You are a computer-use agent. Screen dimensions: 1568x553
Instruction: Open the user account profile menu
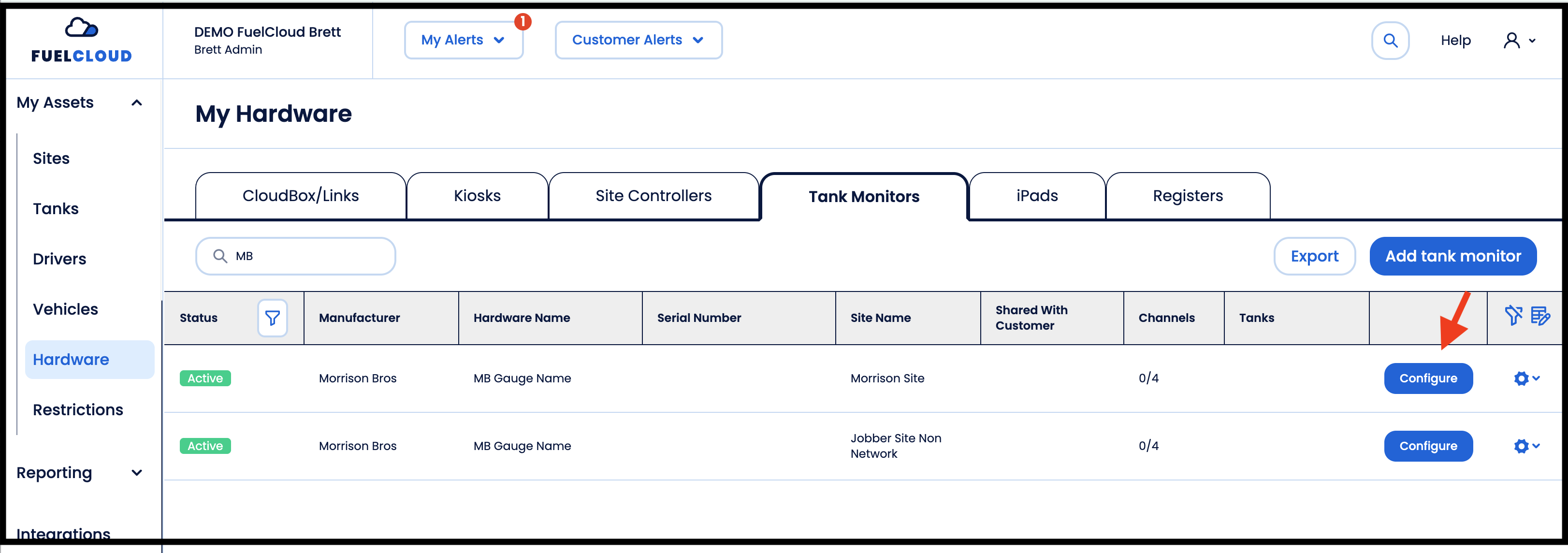click(x=1519, y=40)
